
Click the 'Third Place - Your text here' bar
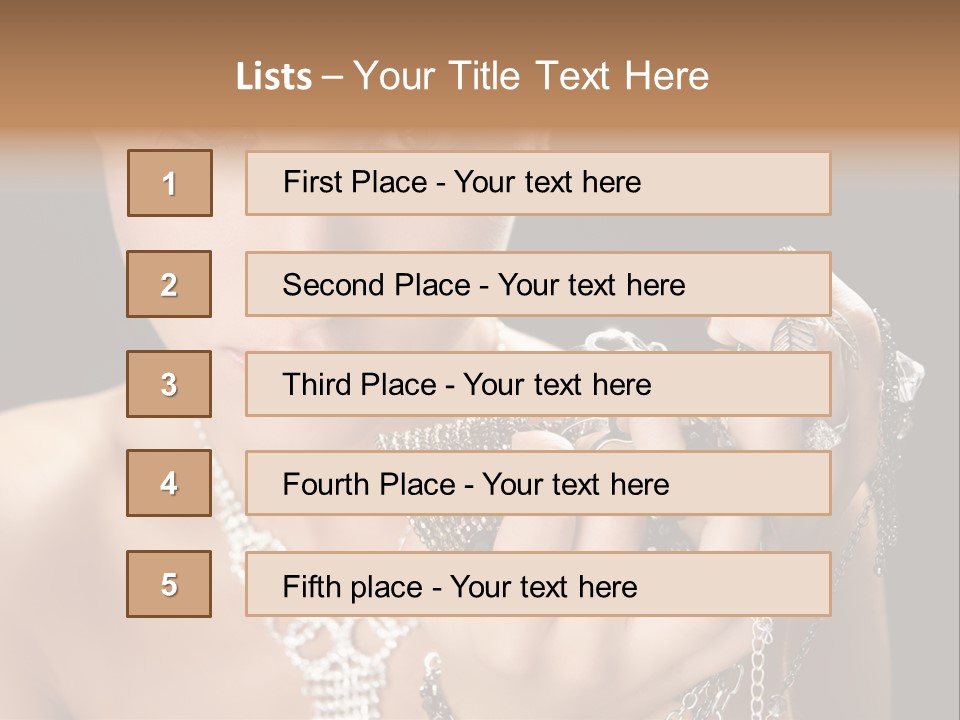[538, 384]
